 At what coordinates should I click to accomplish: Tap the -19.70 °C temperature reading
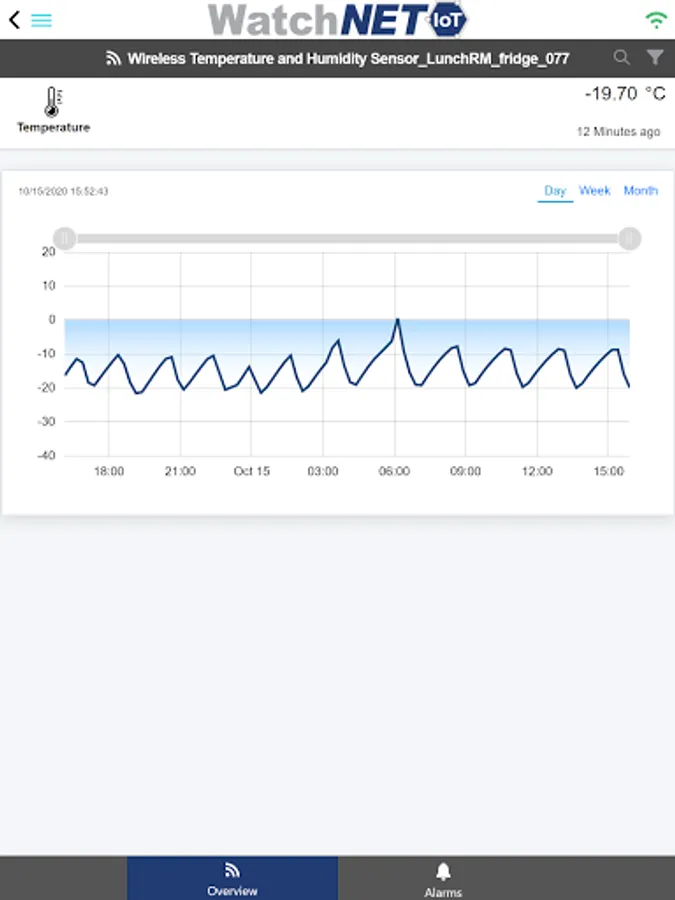pyautogui.click(x=624, y=94)
